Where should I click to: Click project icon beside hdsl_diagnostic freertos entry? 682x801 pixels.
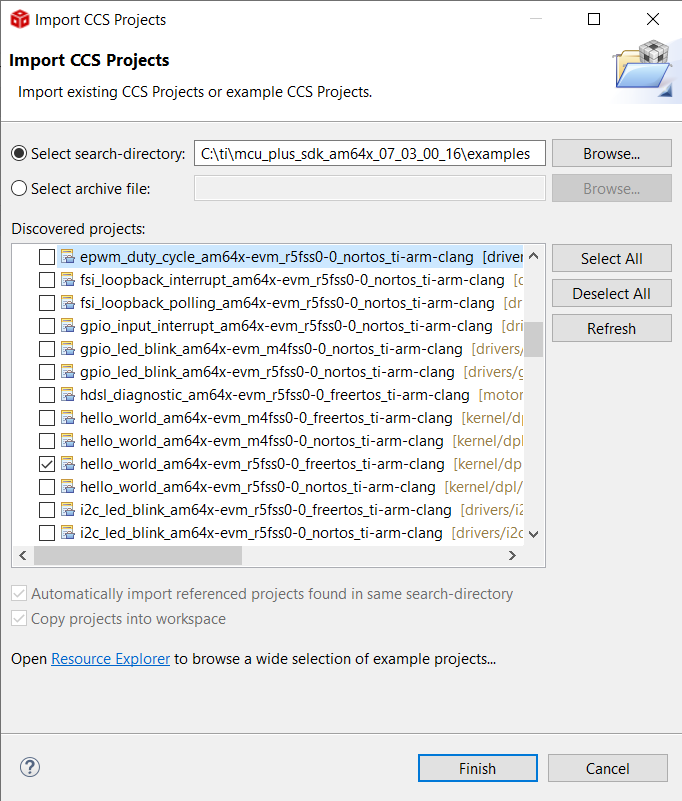(x=68, y=395)
